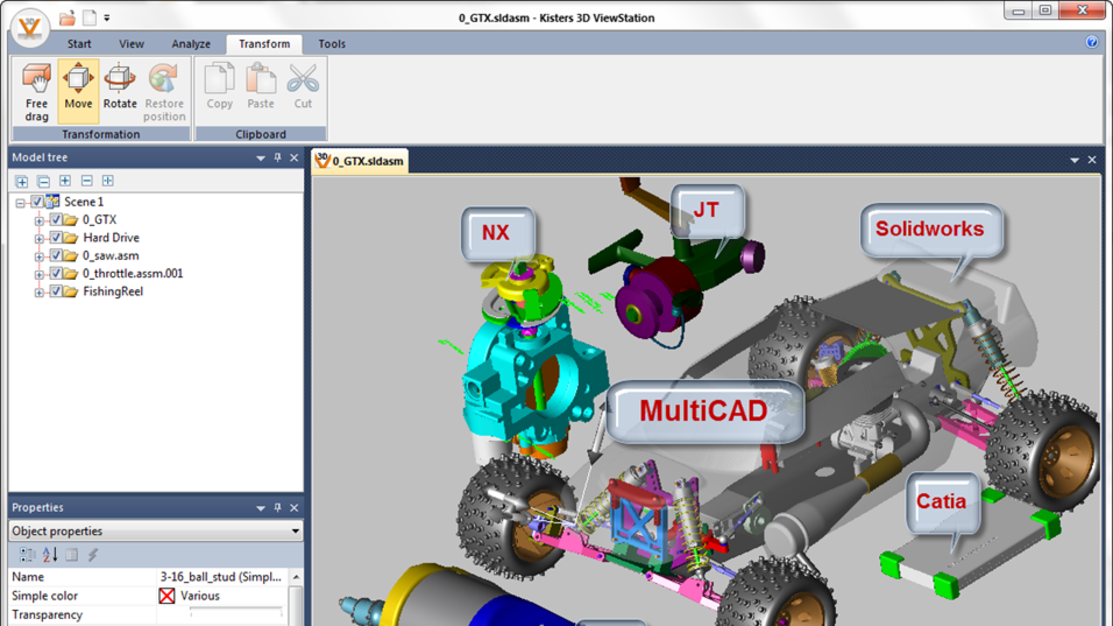
Task: Open the Properties panel options arrow
Action: click(x=261, y=508)
